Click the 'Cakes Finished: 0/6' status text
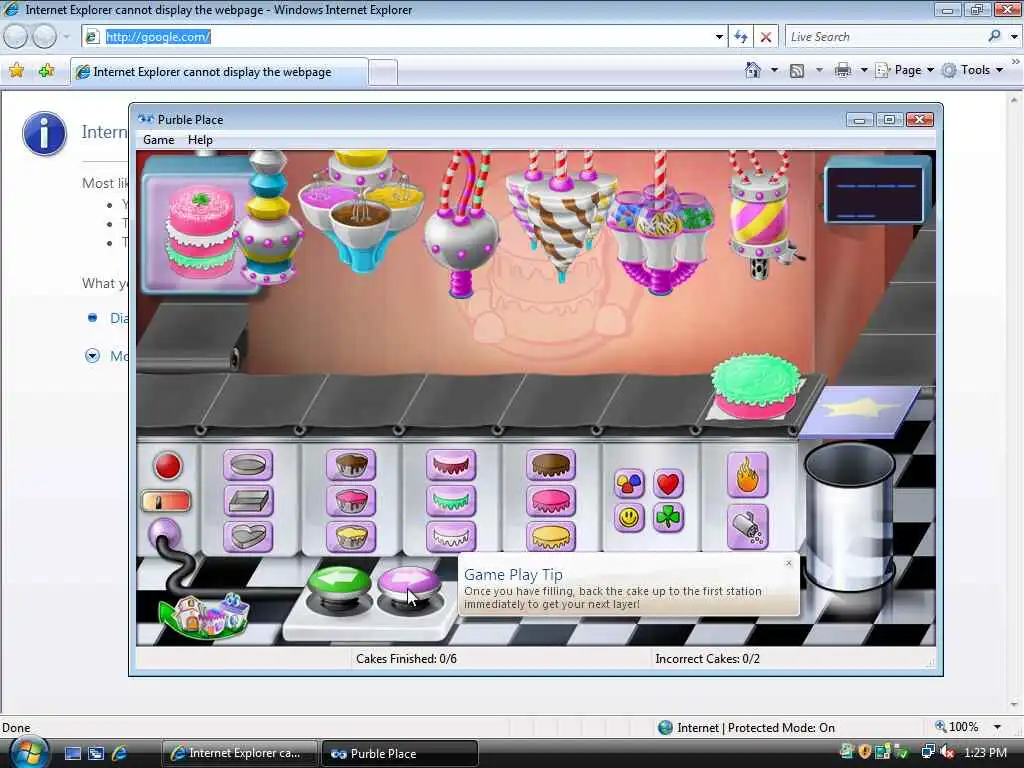The width and height of the screenshot is (1024, 768). click(x=406, y=659)
